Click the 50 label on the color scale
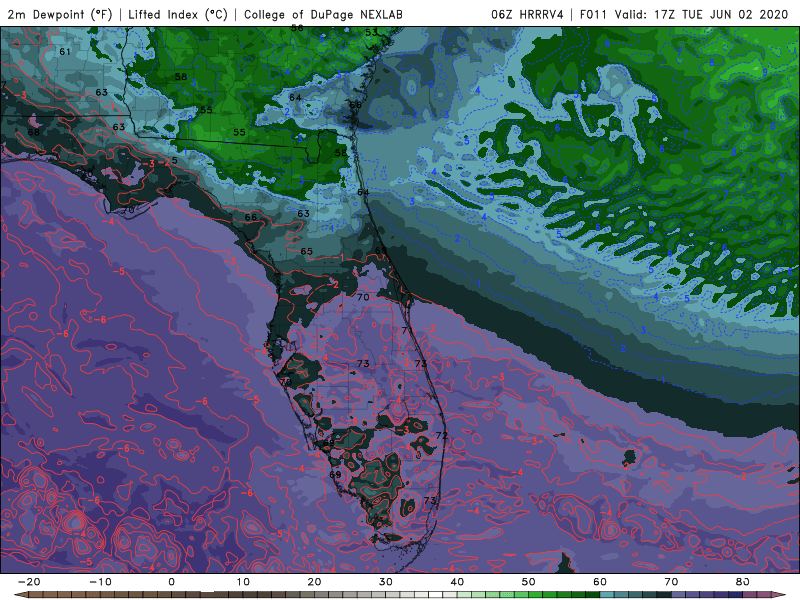Viewport: 800px width, 600px height. click(x=529, y=582)
